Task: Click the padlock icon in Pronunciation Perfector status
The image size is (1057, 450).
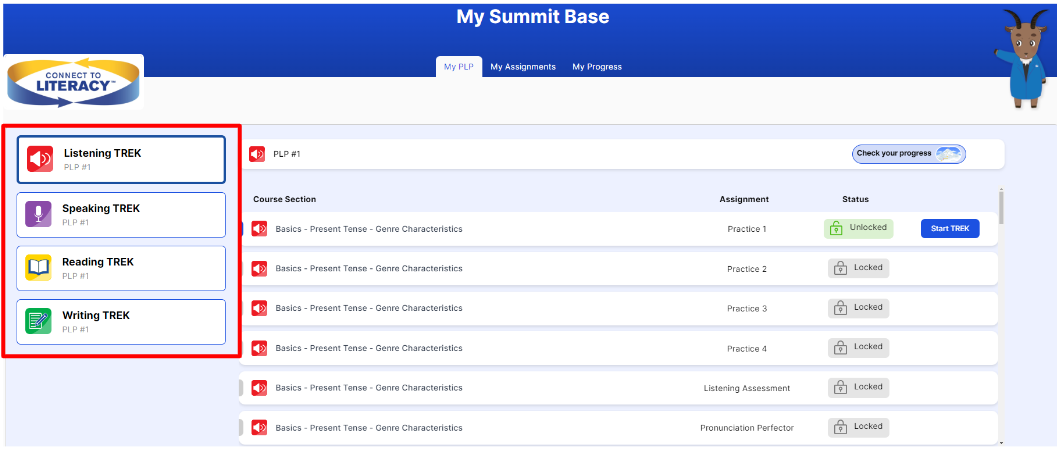Action: (841, 427)
